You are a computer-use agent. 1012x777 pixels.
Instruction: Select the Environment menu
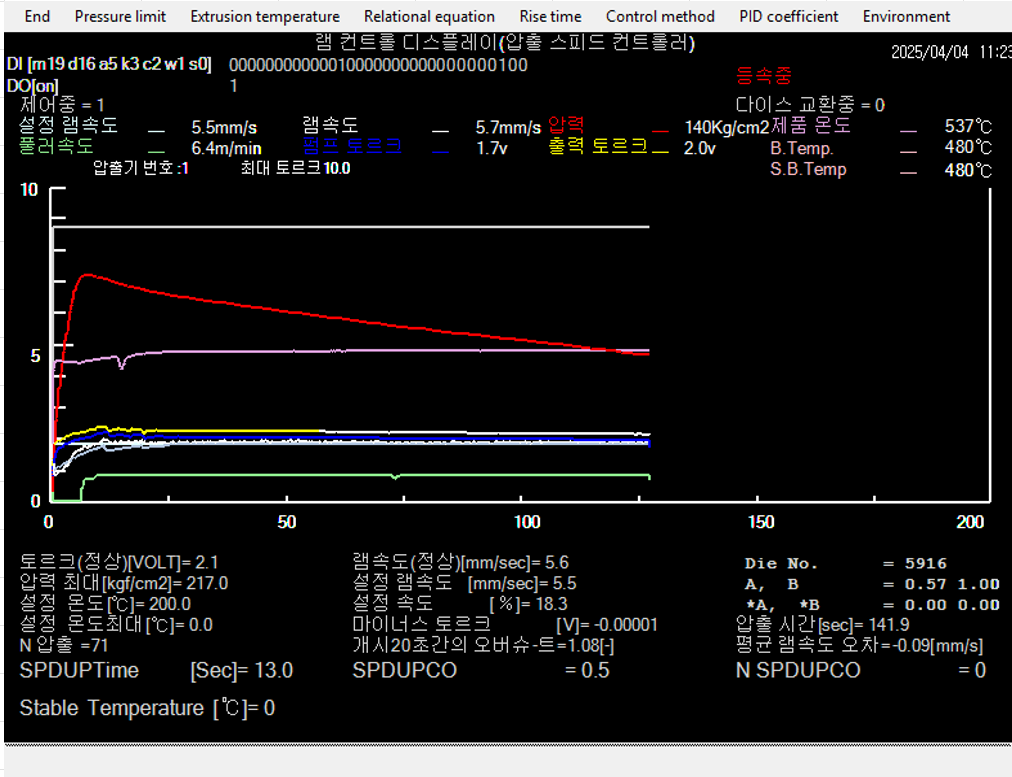click(x=906, y=16)
